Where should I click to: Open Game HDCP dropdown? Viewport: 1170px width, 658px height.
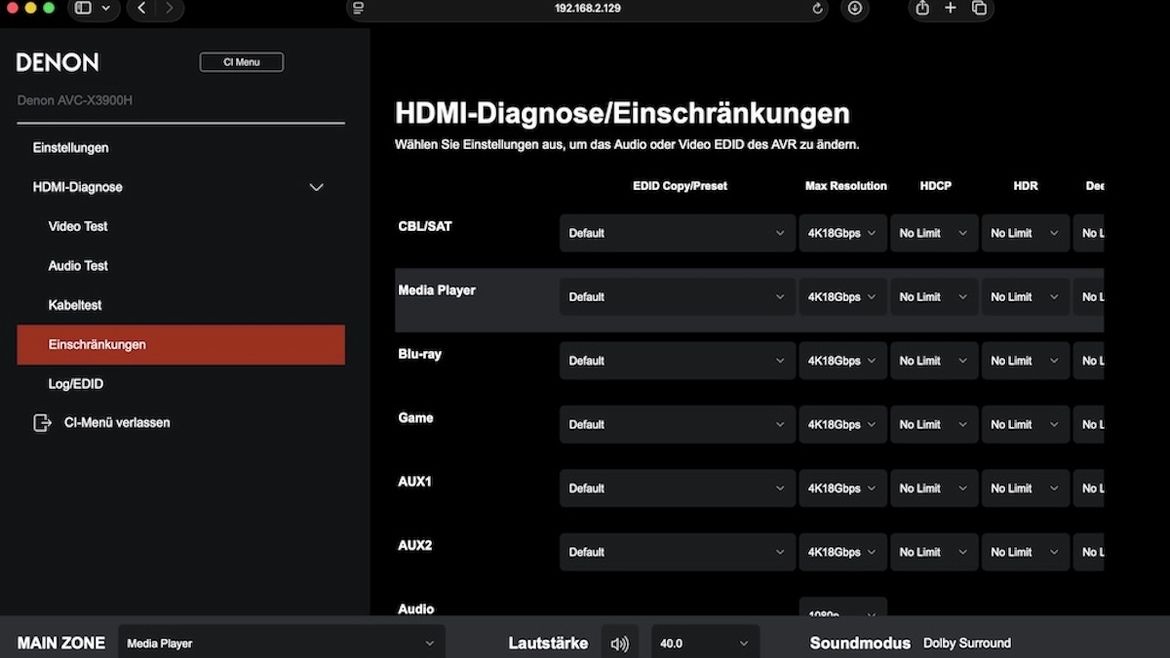933,424
